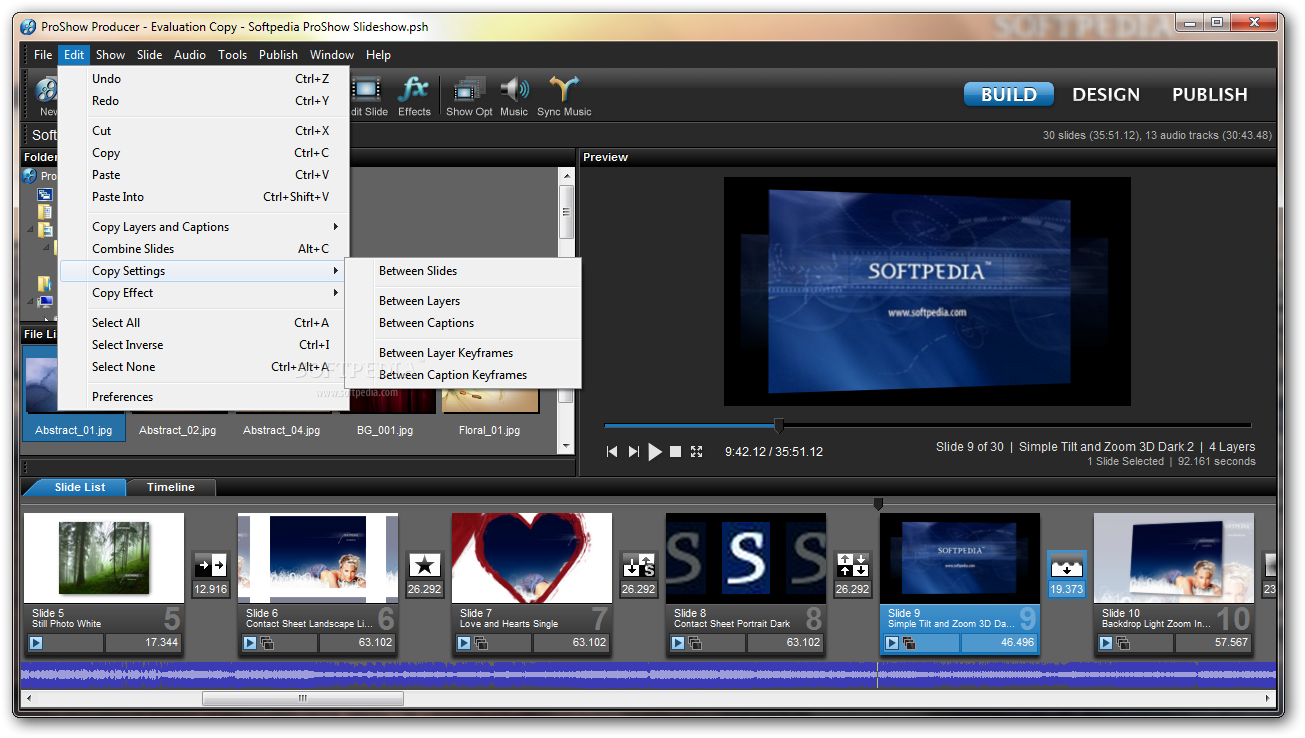Select Between Layer Keyframes option

446,353
